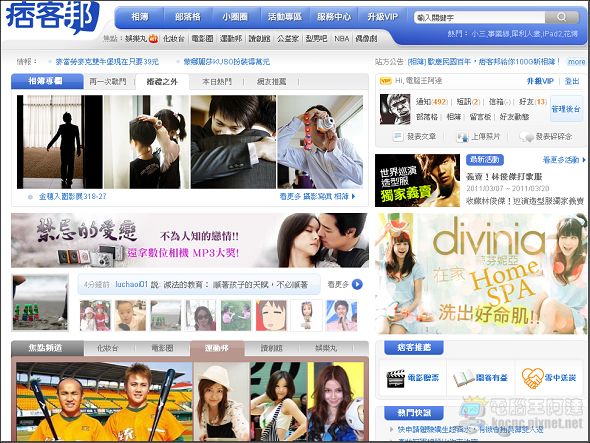590x443 pixels.
Task: Open the 開卷有益 book icon
Action: click(463, 378)
